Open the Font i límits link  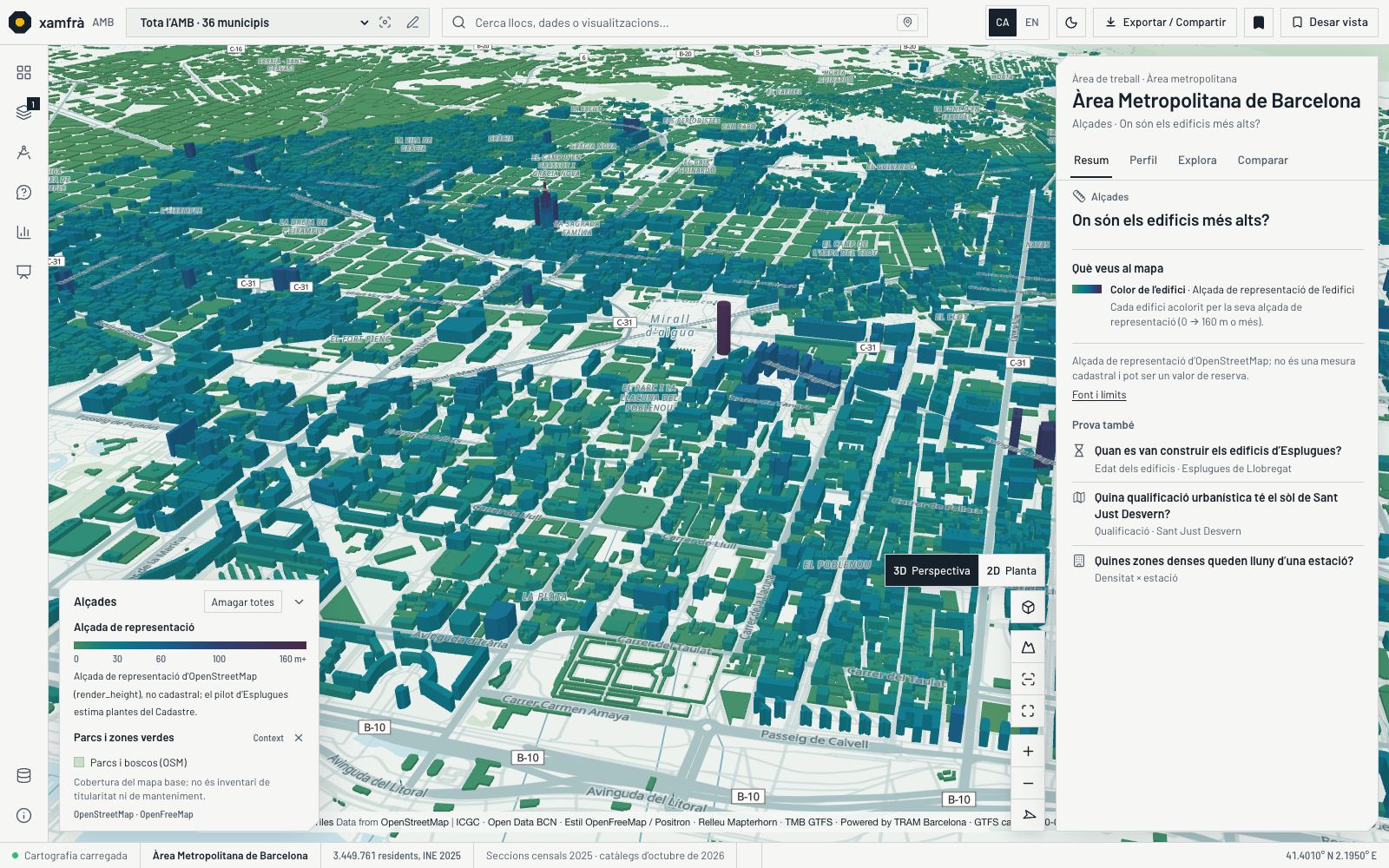click(x=1099, y=395)
